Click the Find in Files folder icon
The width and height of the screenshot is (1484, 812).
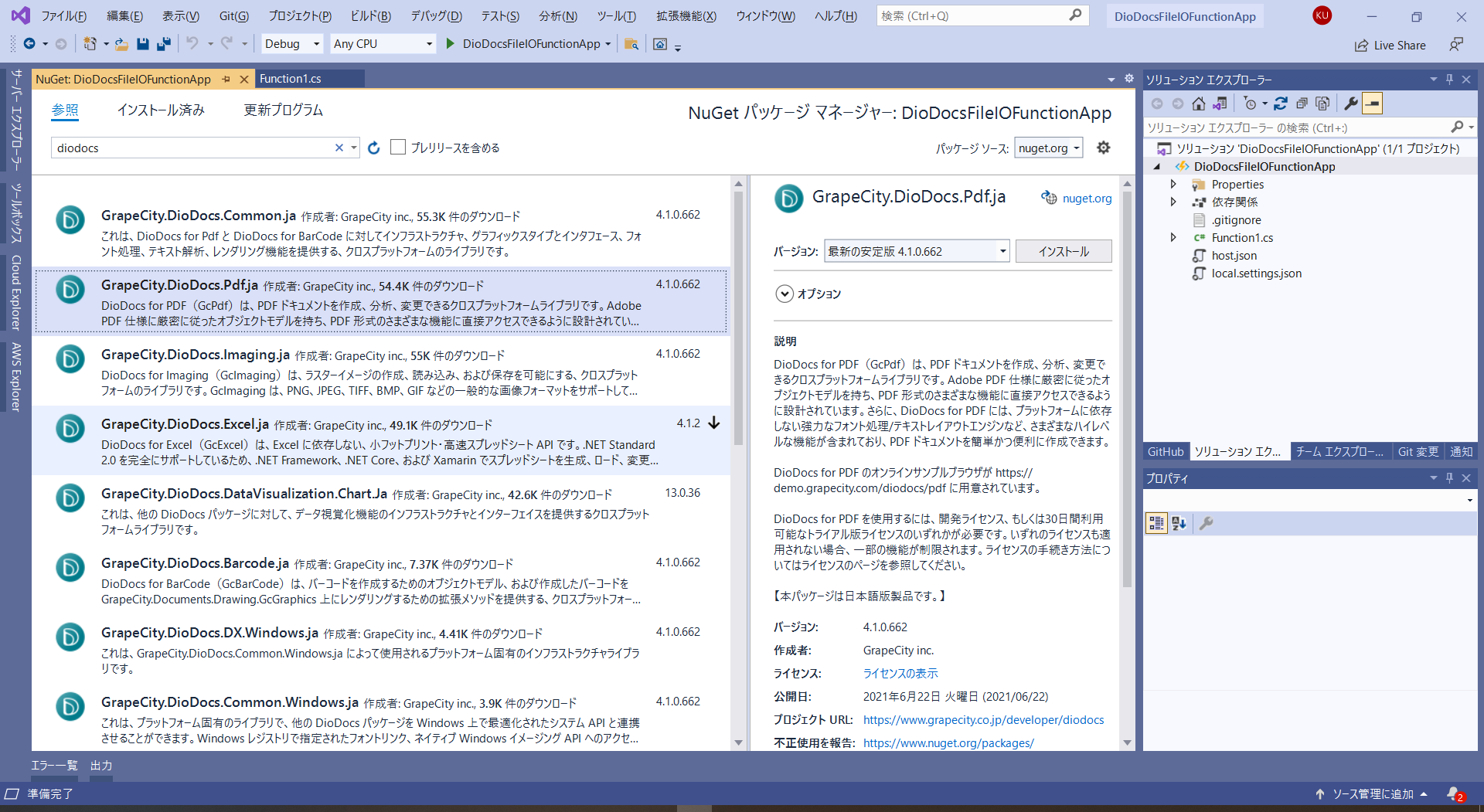click(631, 44)
